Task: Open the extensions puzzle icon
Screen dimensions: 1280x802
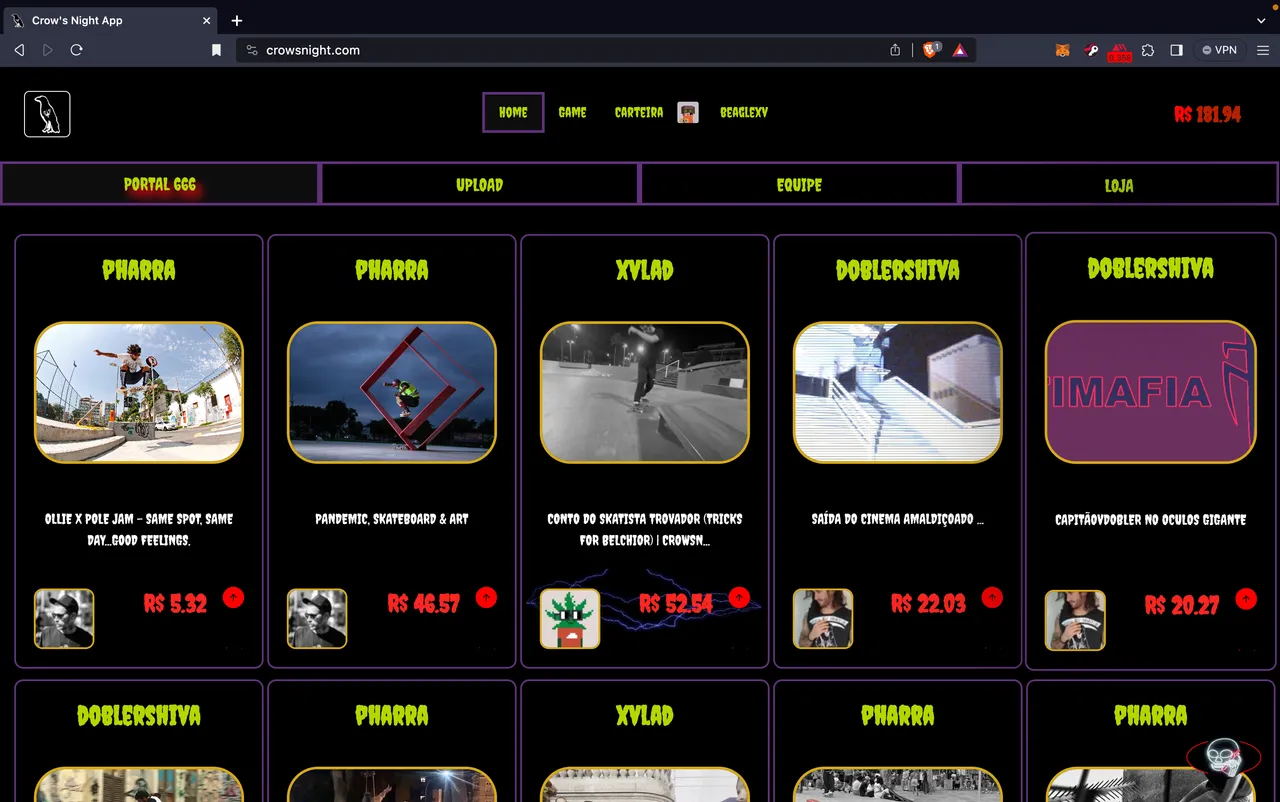Action: pos(1148,50)
